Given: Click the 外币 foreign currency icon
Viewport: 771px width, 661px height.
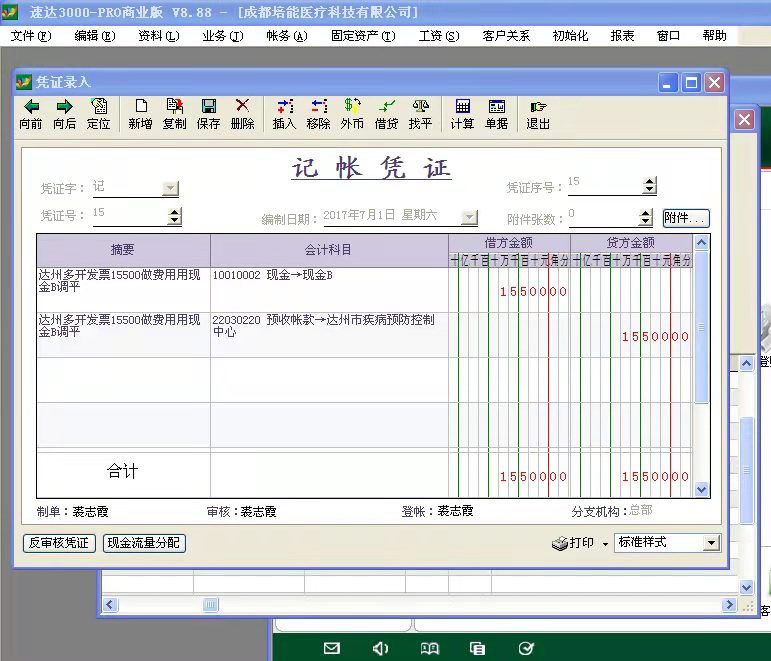Looking at the screenshot, I should 352,107.
